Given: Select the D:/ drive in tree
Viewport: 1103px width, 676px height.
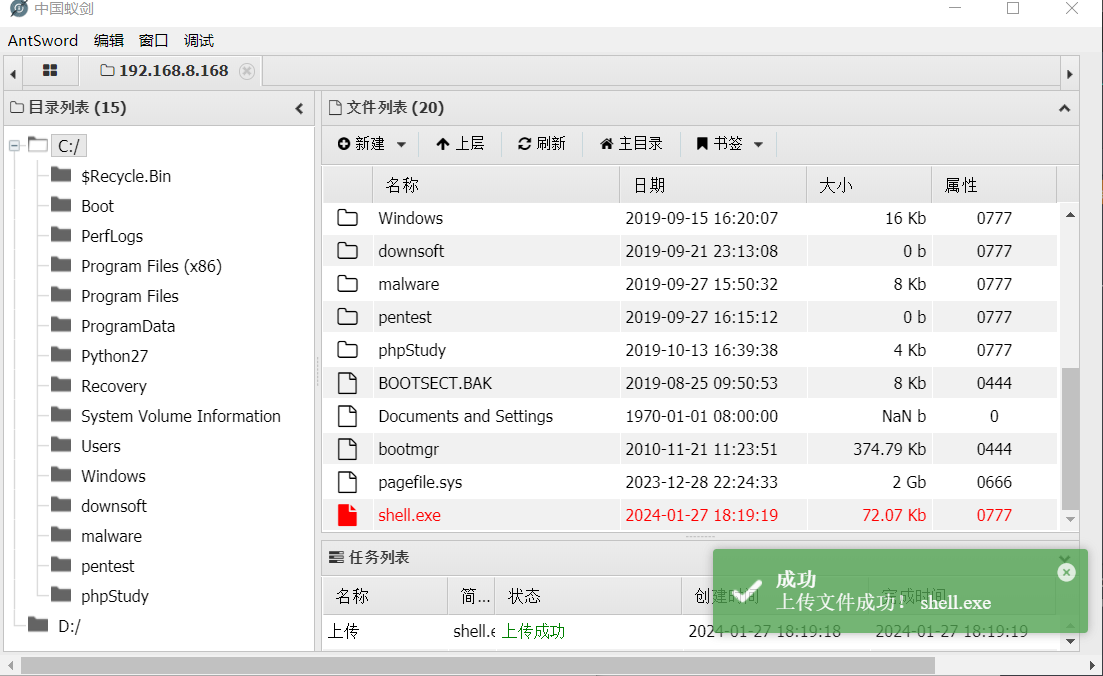Looking at the screenshot, I should click(69, 626).
